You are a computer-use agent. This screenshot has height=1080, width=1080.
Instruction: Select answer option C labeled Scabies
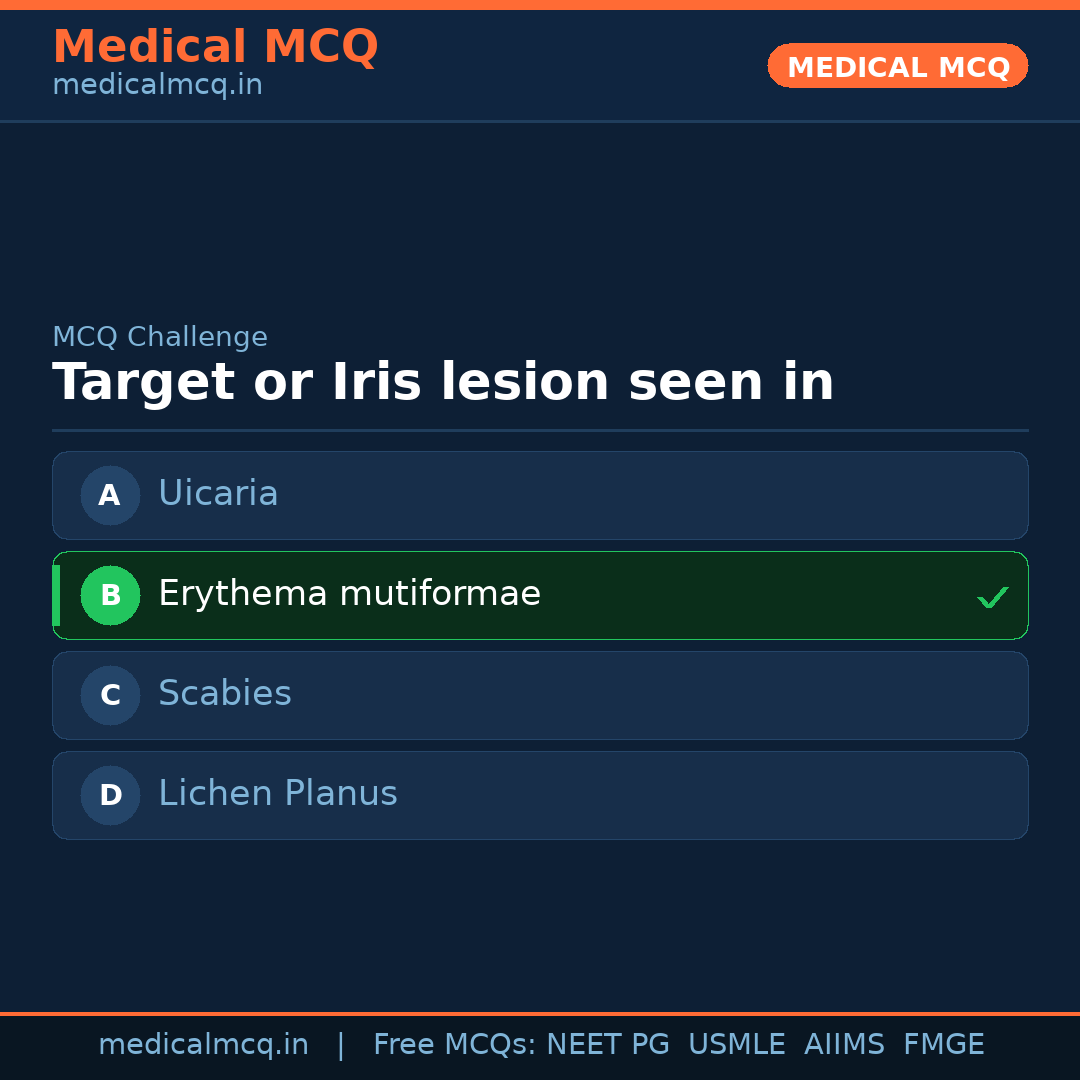coord(540,695)
